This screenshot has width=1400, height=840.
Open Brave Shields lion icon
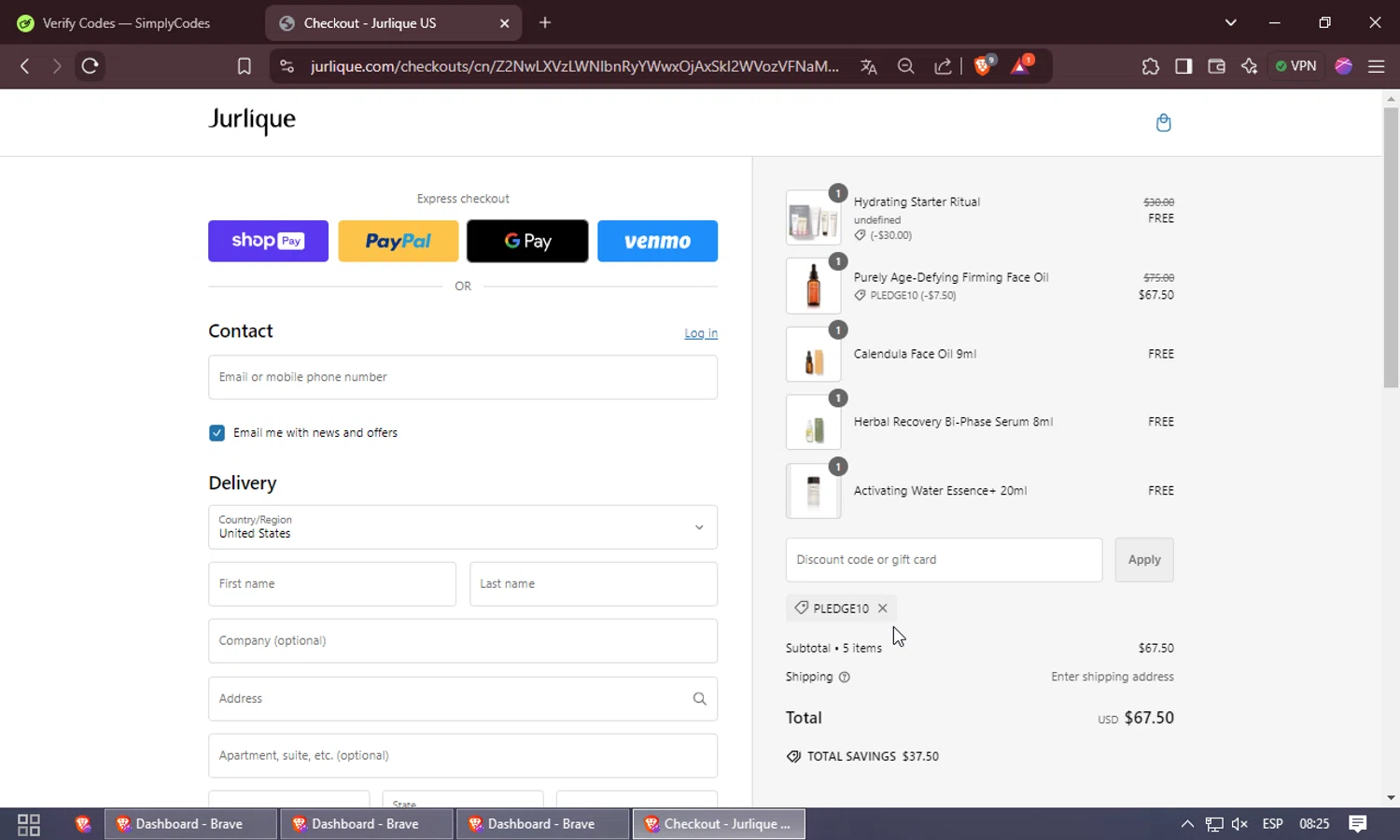pyautogui.click(x=984, y=65)
